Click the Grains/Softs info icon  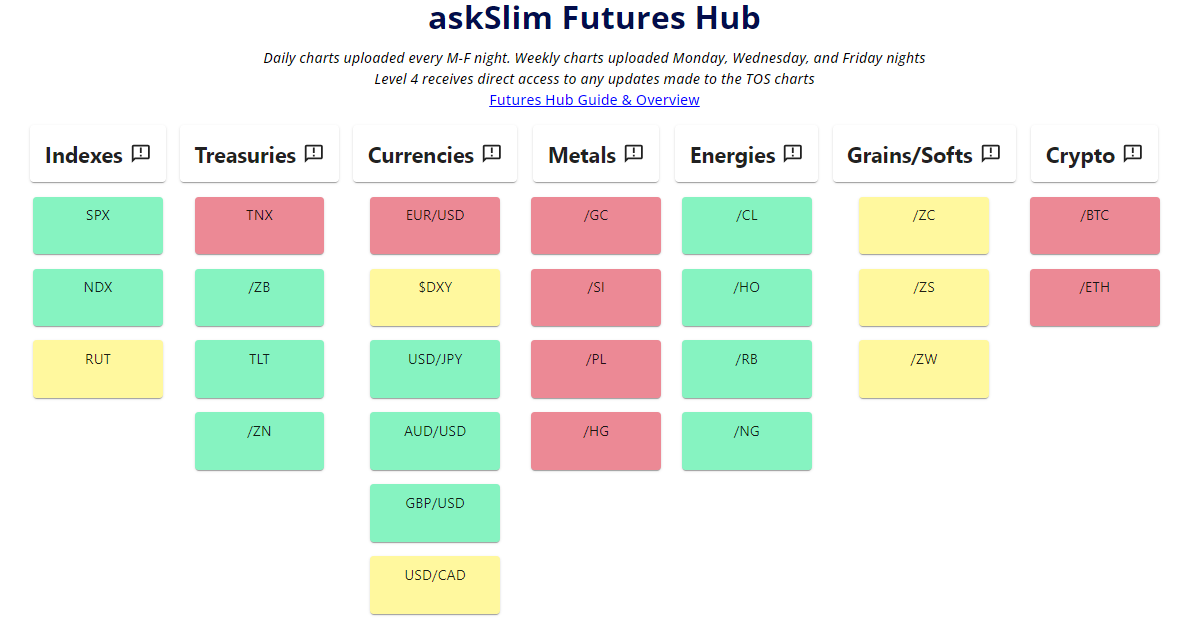point(991,153)
